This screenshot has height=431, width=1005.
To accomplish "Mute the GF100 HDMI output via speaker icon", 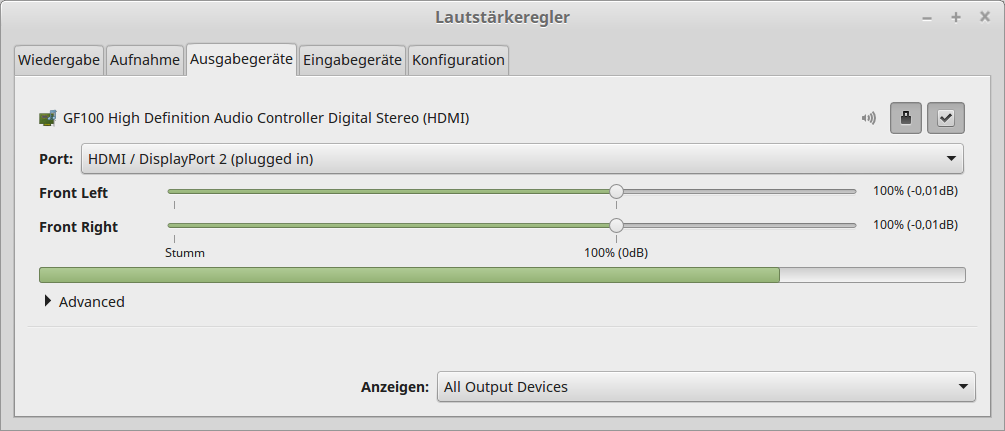I will point(868,118).
